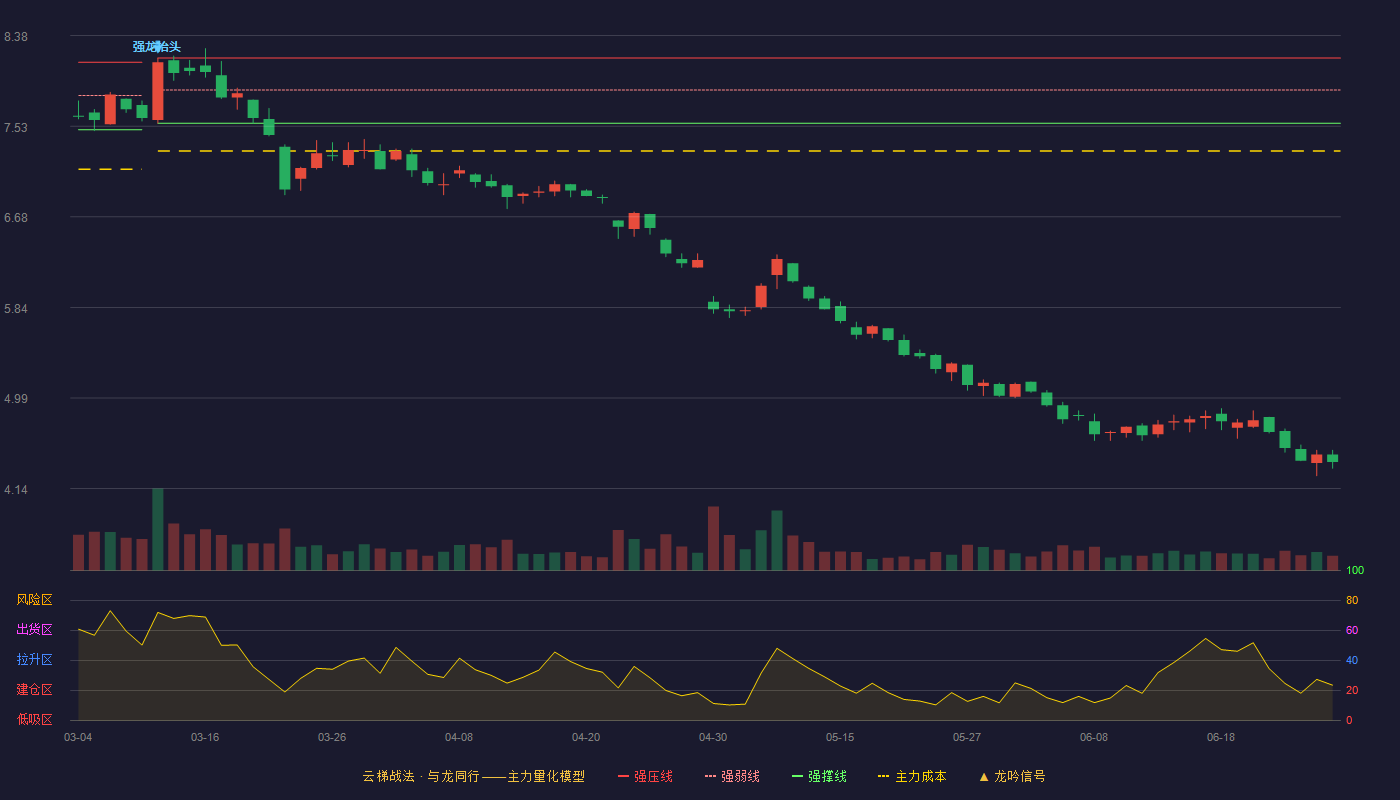
Task: Click the 低吸区 zone label
Action: 34,719
